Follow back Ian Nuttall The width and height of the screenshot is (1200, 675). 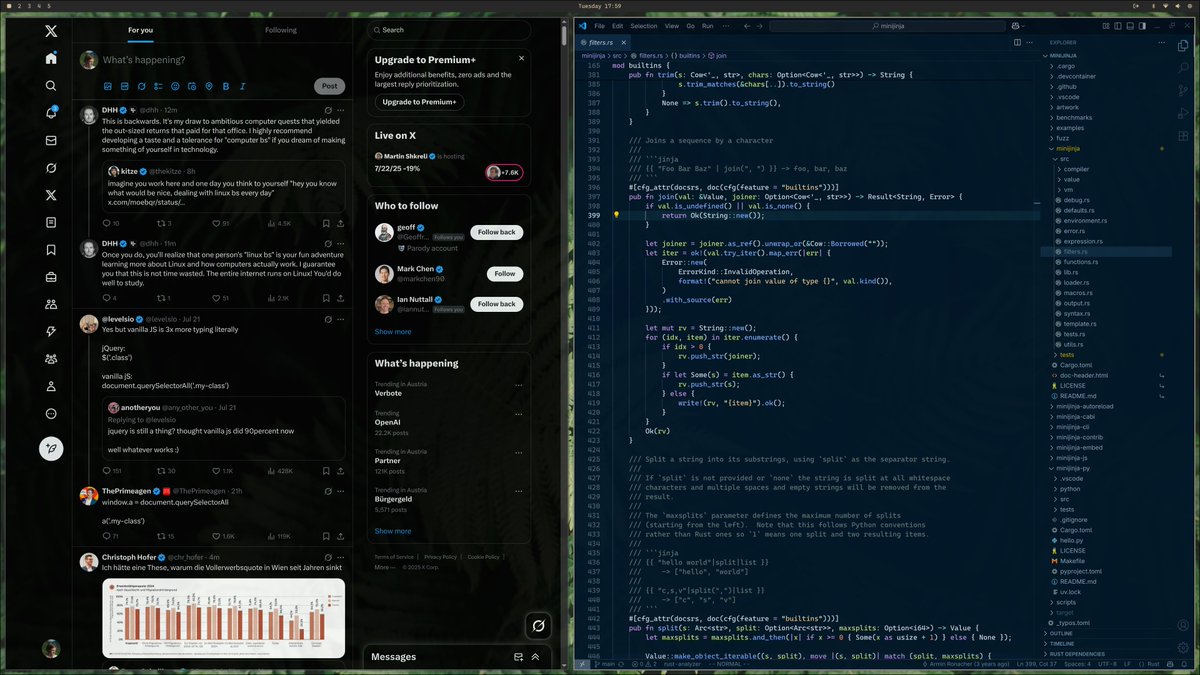coord(496,303)
